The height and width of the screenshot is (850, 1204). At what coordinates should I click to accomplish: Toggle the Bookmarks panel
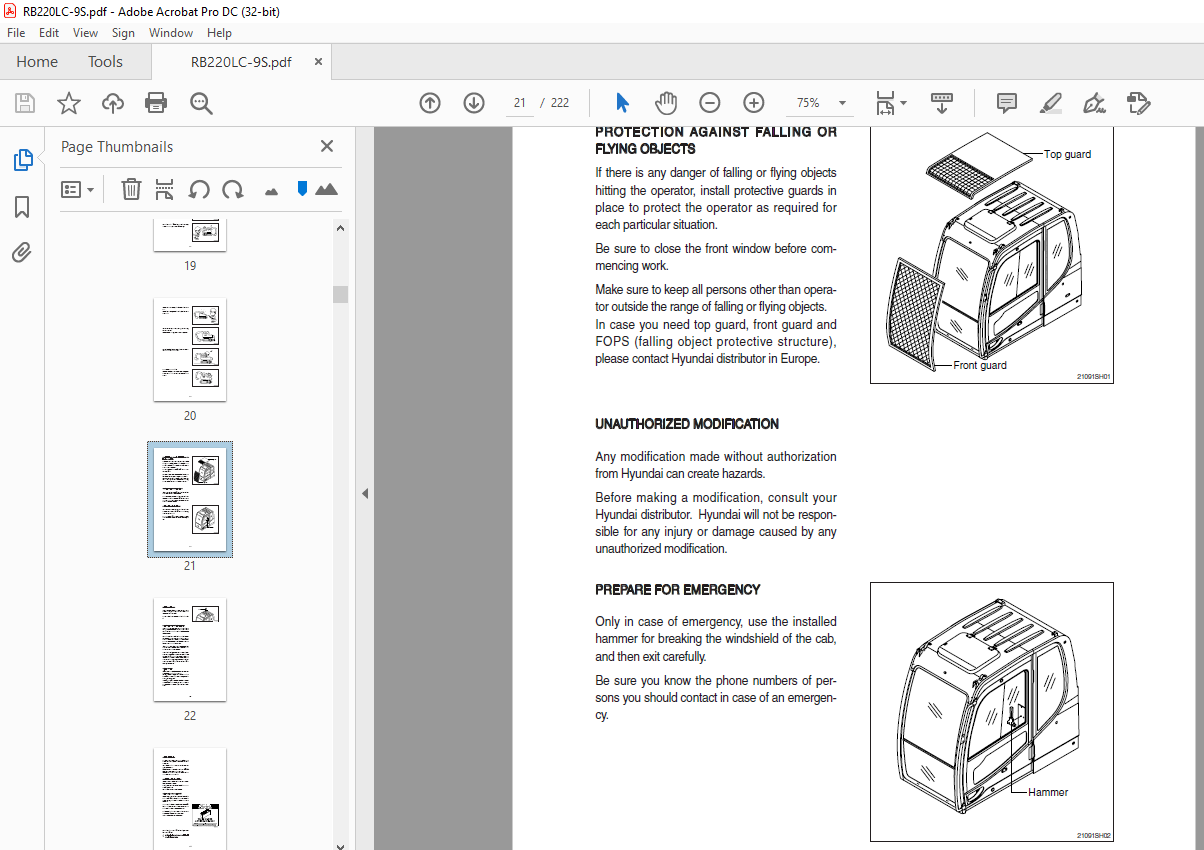coord(22,207)
